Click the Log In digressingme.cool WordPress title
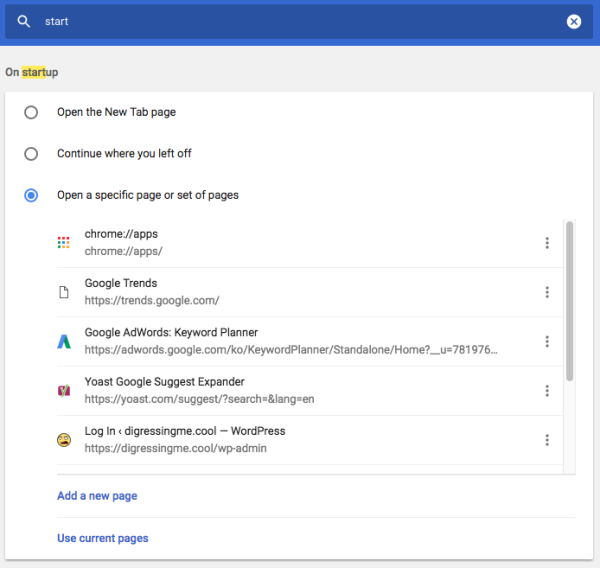The image size is (600, 568). (185, 431)
